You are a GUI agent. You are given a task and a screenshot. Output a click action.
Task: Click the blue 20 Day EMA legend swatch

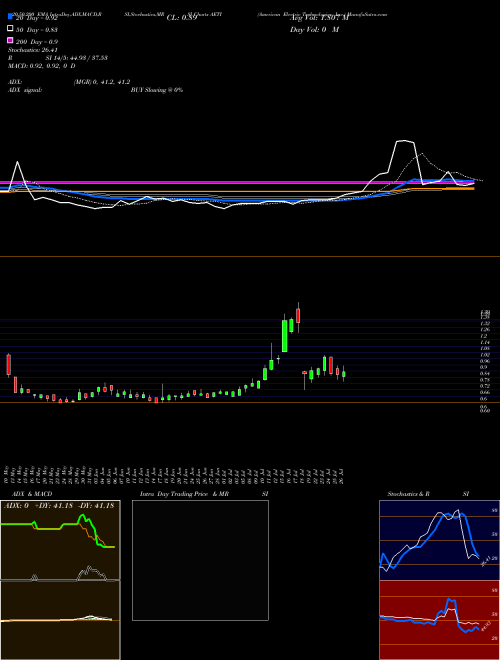pos(10,17)
